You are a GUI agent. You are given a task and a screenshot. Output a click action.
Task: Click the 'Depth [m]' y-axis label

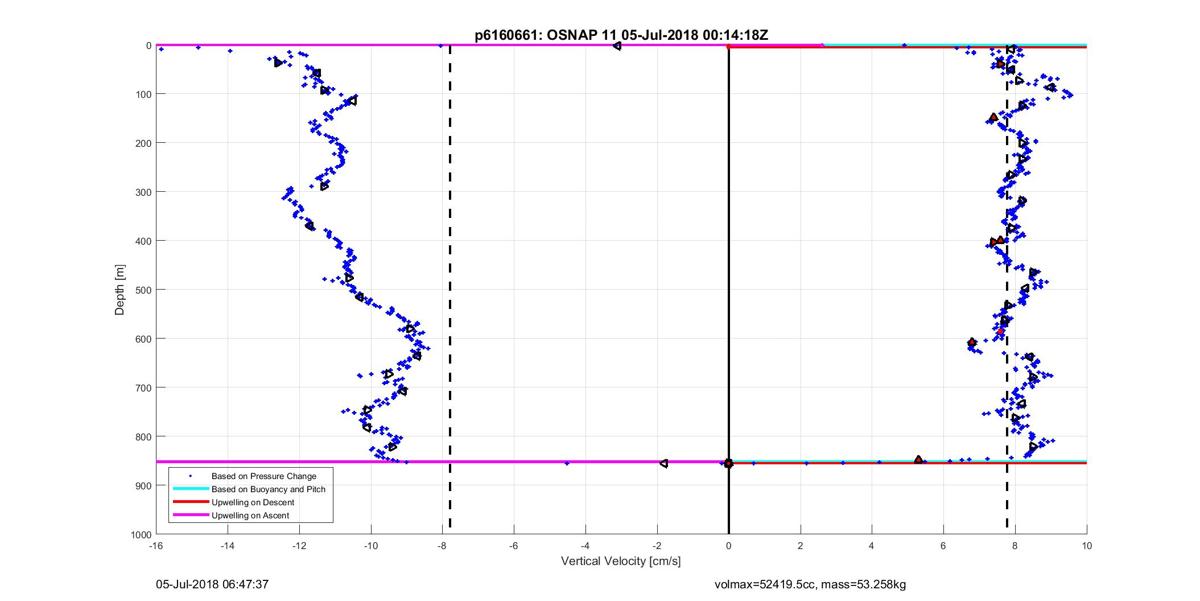120,290
